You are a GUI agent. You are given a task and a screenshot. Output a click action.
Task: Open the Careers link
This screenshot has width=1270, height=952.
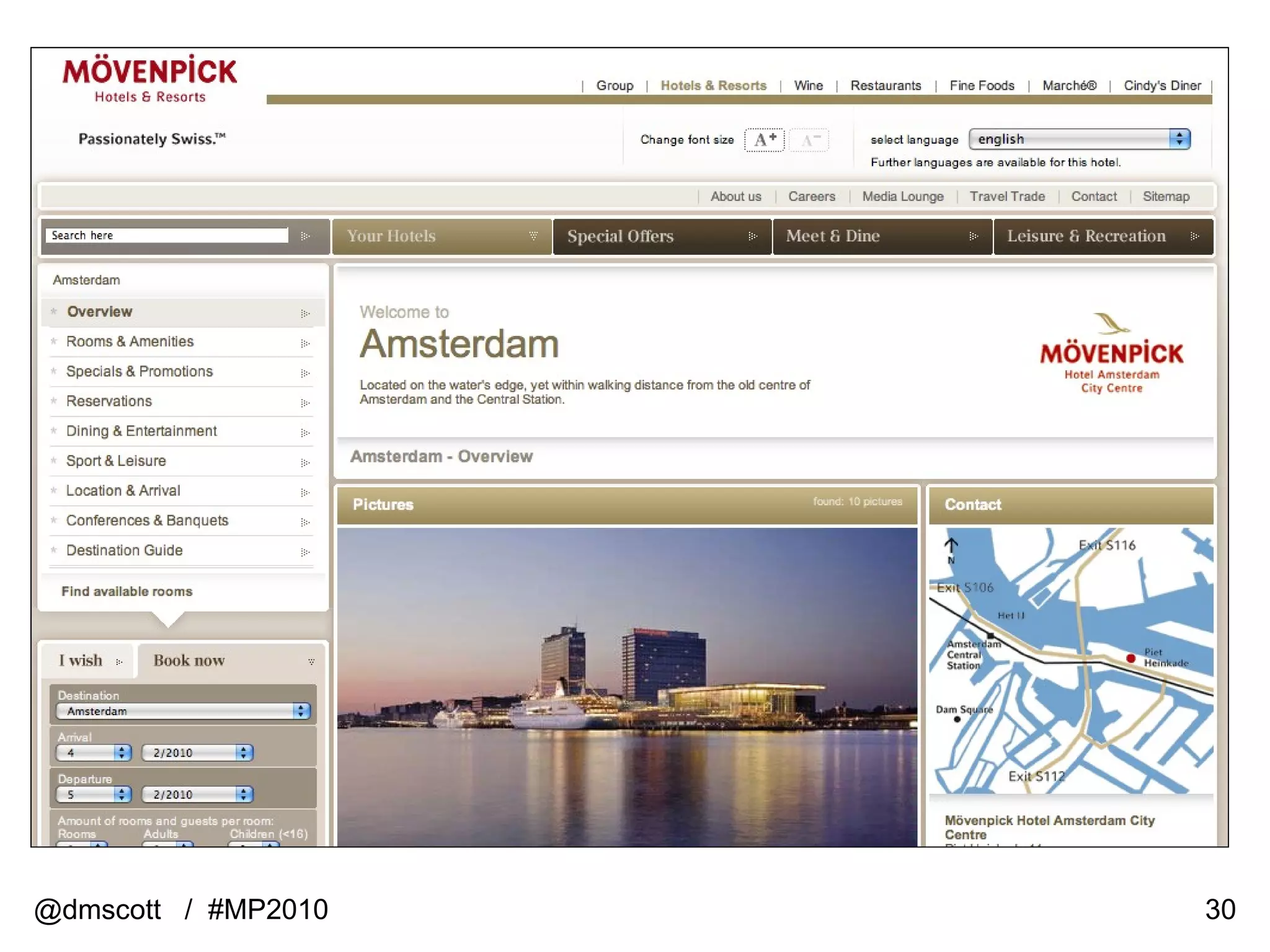[812, 196]
